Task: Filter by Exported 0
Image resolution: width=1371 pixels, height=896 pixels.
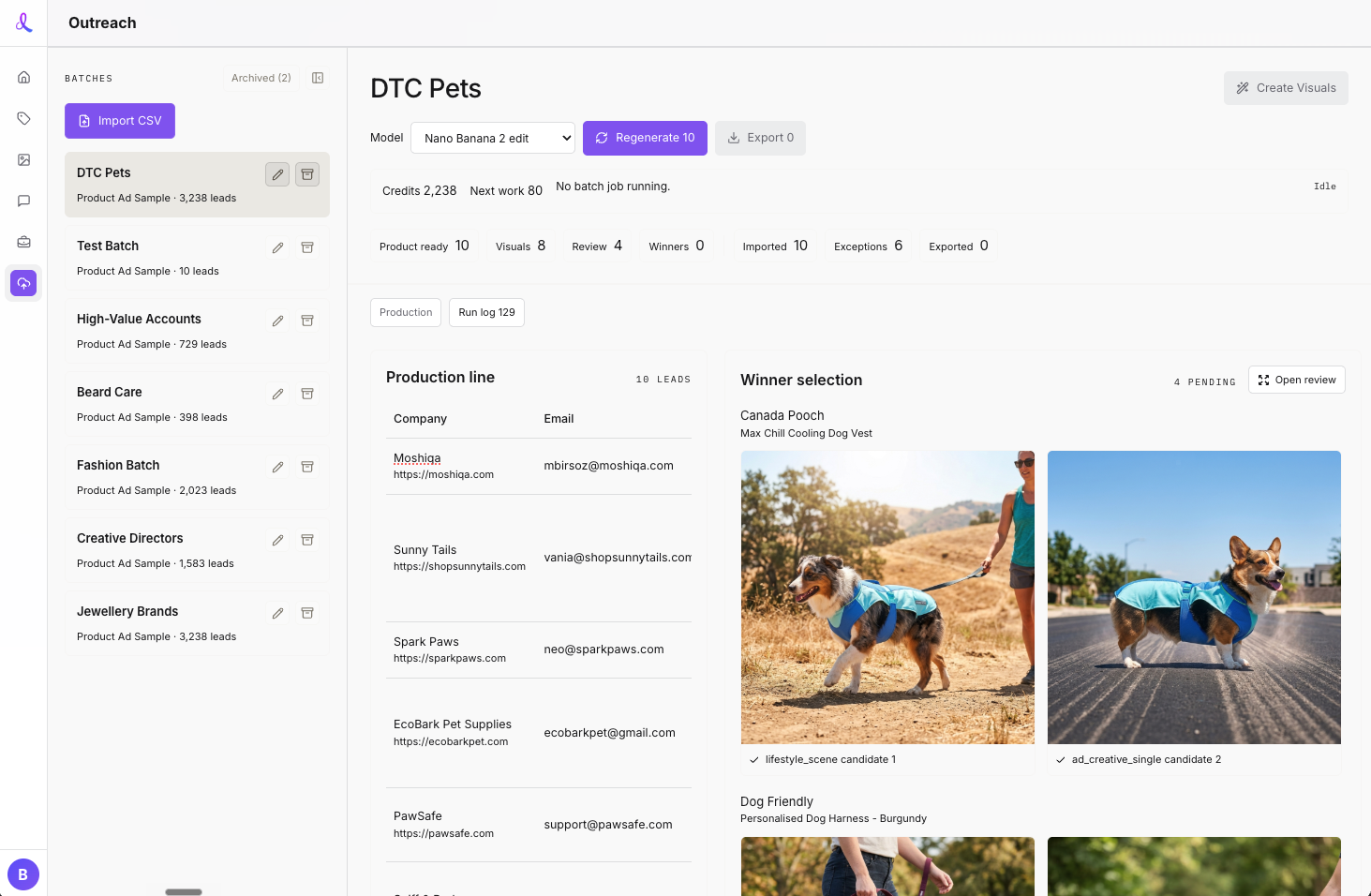Action: (x=959, y=246)
